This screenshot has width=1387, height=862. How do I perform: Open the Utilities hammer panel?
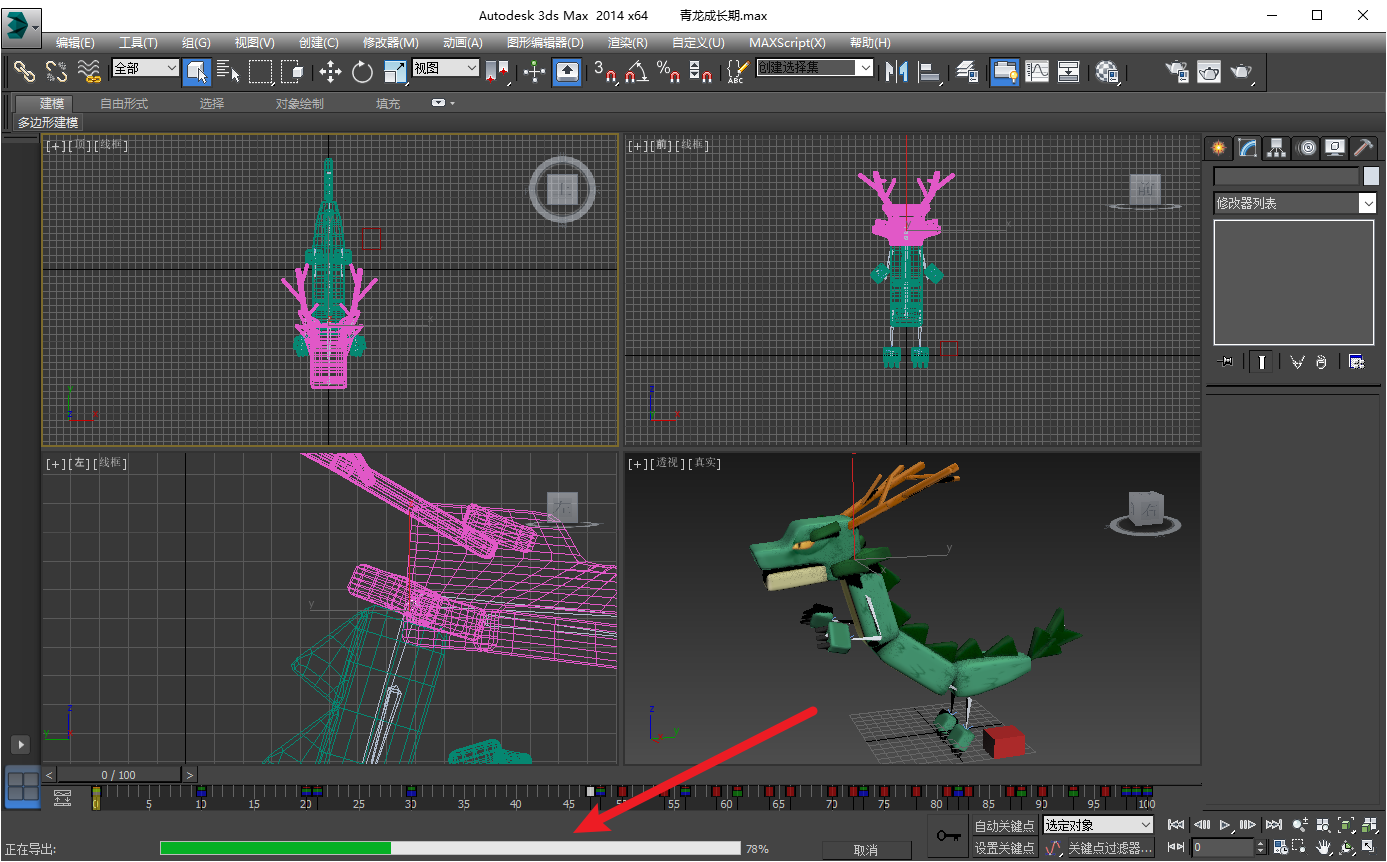click(x=1363, y=148)
